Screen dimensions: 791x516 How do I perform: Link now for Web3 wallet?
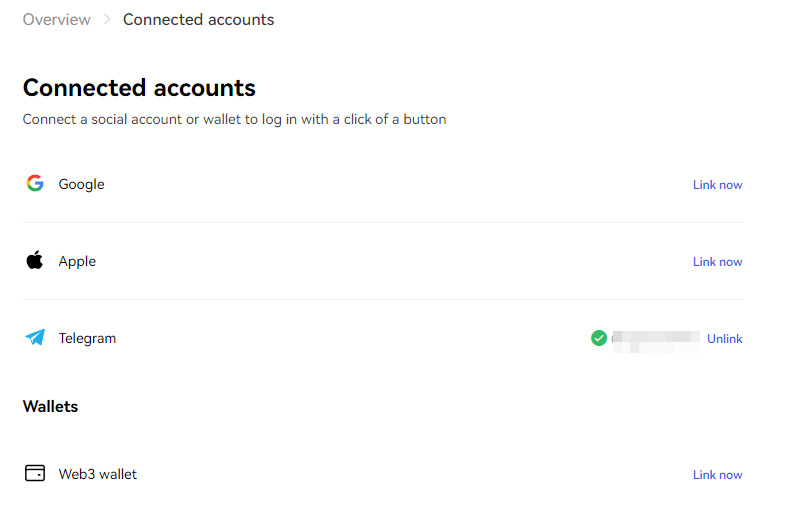pyautogui.click(x=717, y=475)
